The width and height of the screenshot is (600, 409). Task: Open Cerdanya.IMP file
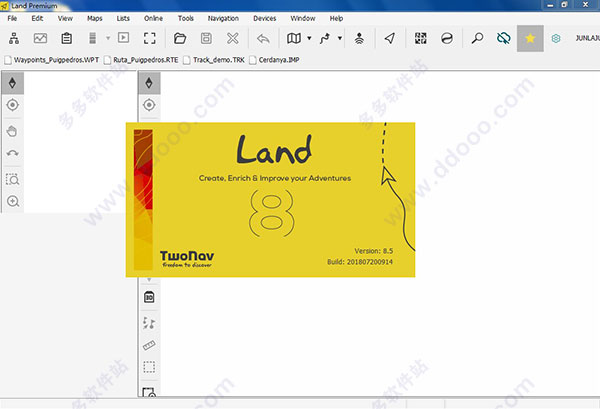click(275, 60)
